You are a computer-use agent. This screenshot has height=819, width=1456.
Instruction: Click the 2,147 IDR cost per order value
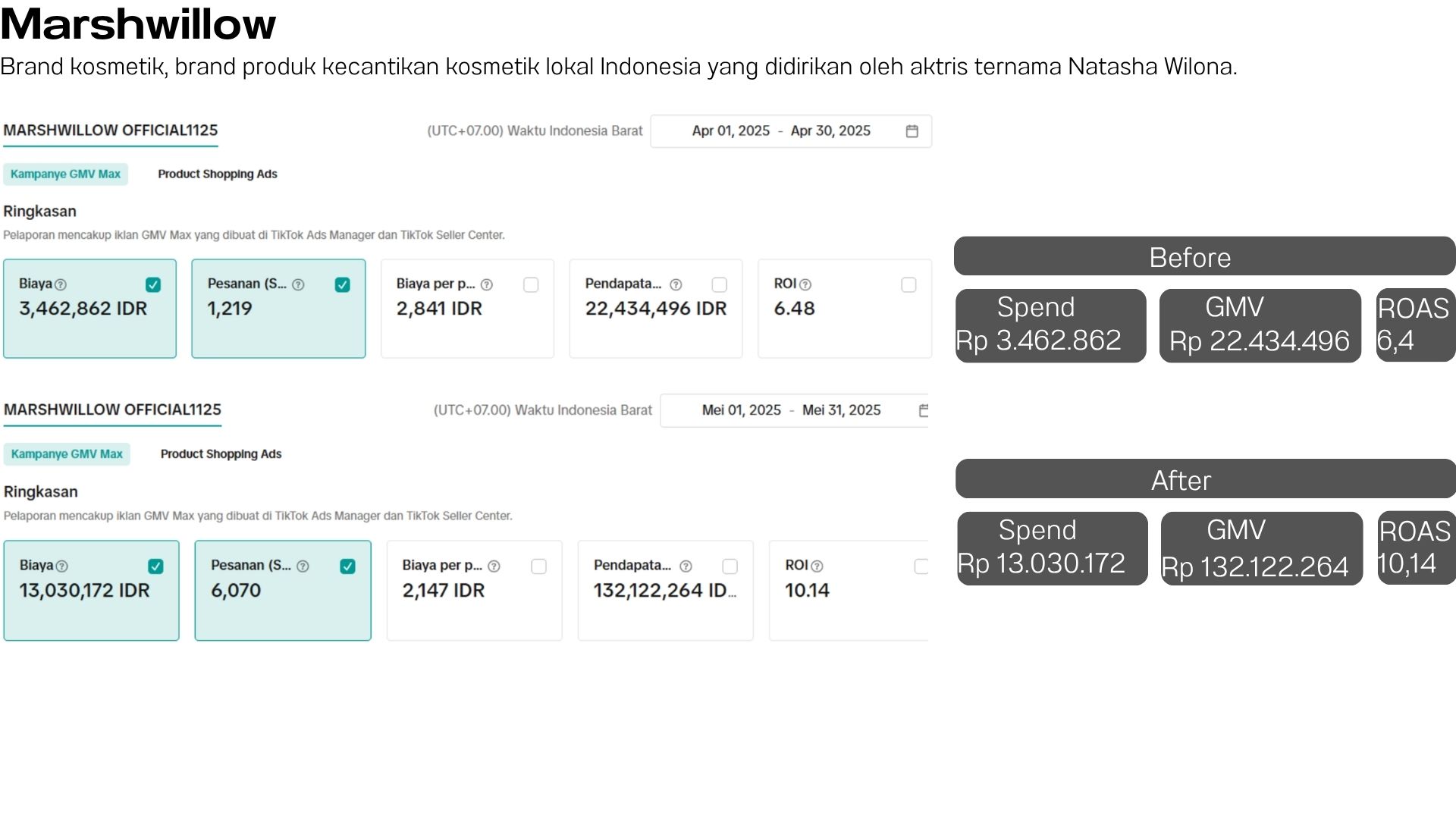444,590
